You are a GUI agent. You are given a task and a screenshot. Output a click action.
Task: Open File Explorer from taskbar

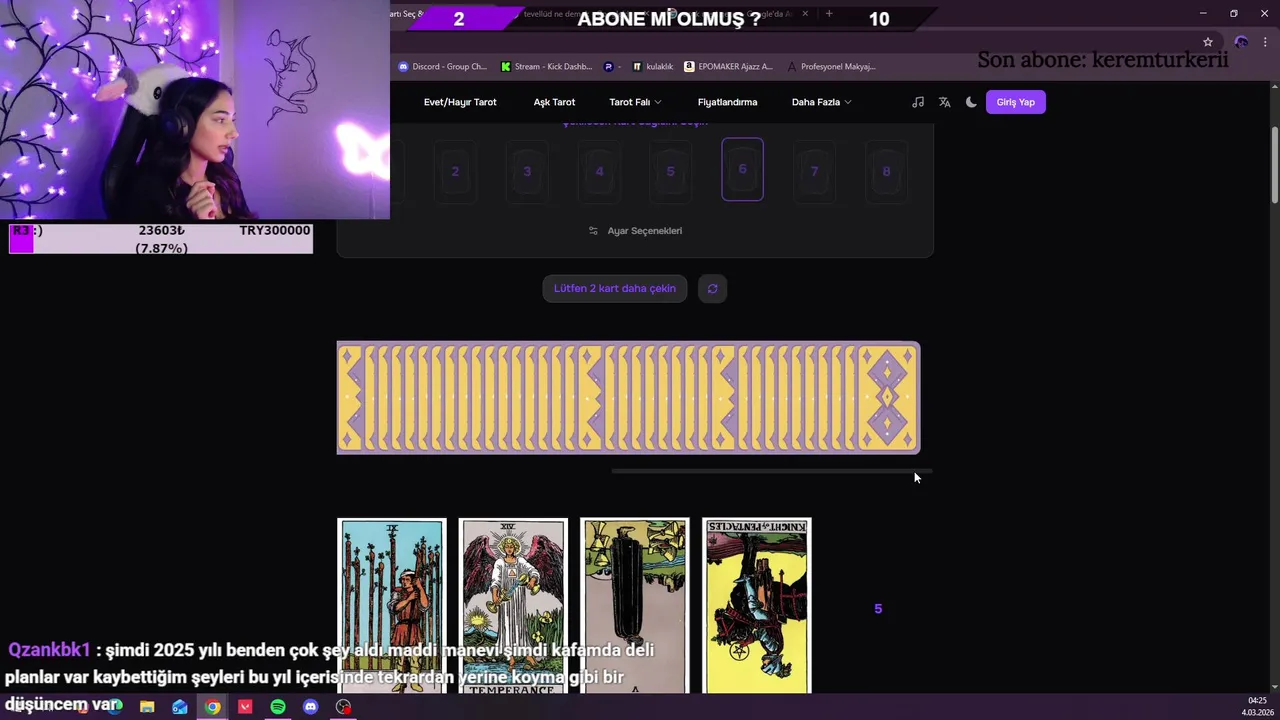pos(147,707)
